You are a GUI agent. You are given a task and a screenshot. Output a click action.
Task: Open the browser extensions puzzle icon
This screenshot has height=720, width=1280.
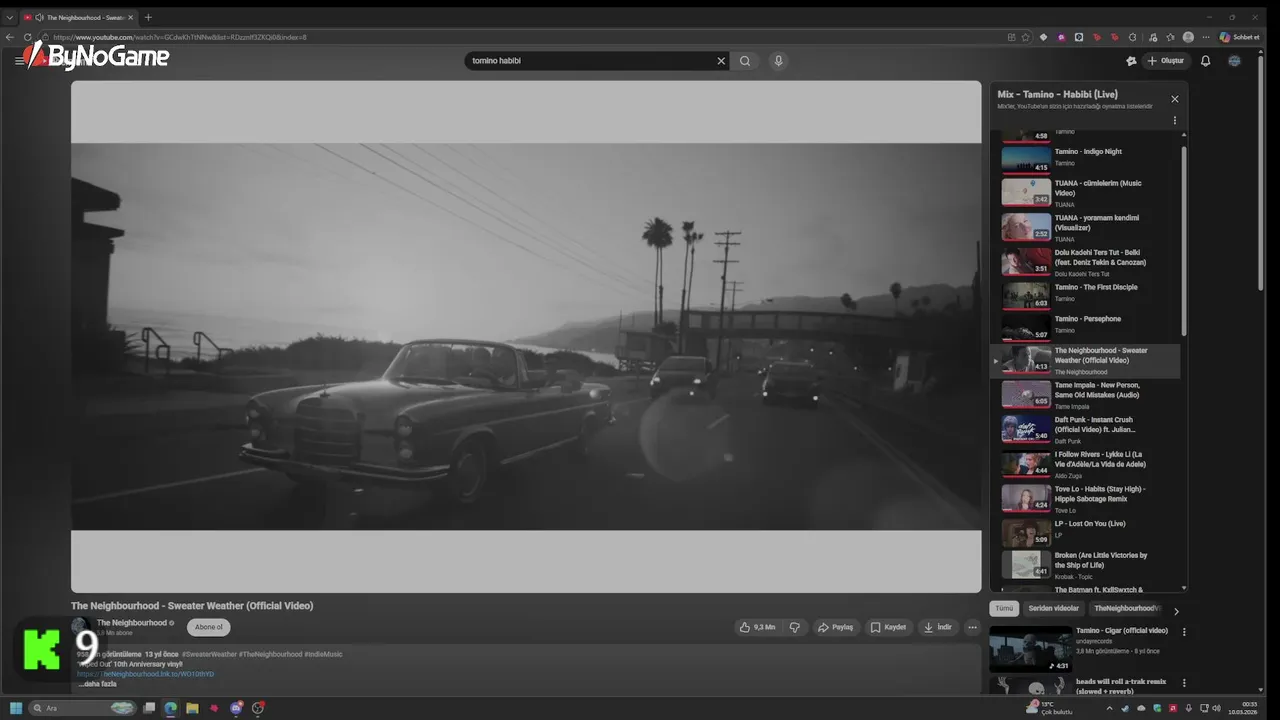click(x=1134, y=37)
